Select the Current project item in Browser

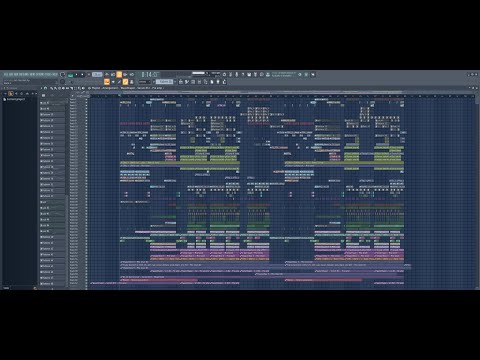tap(14, 99)
